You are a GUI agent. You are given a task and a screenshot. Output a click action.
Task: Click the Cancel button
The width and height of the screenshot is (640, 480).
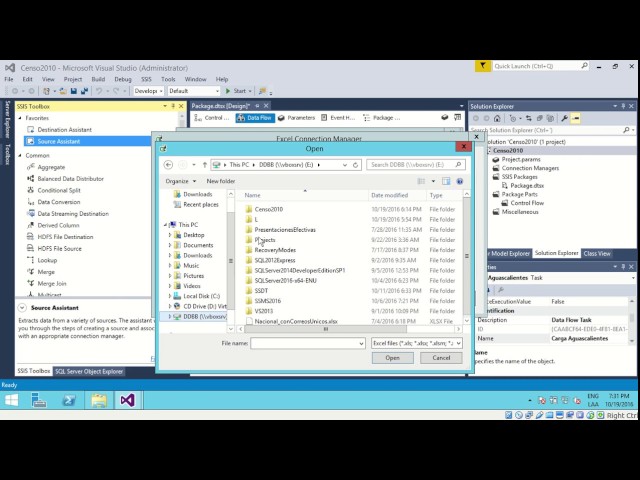[441, 358]
